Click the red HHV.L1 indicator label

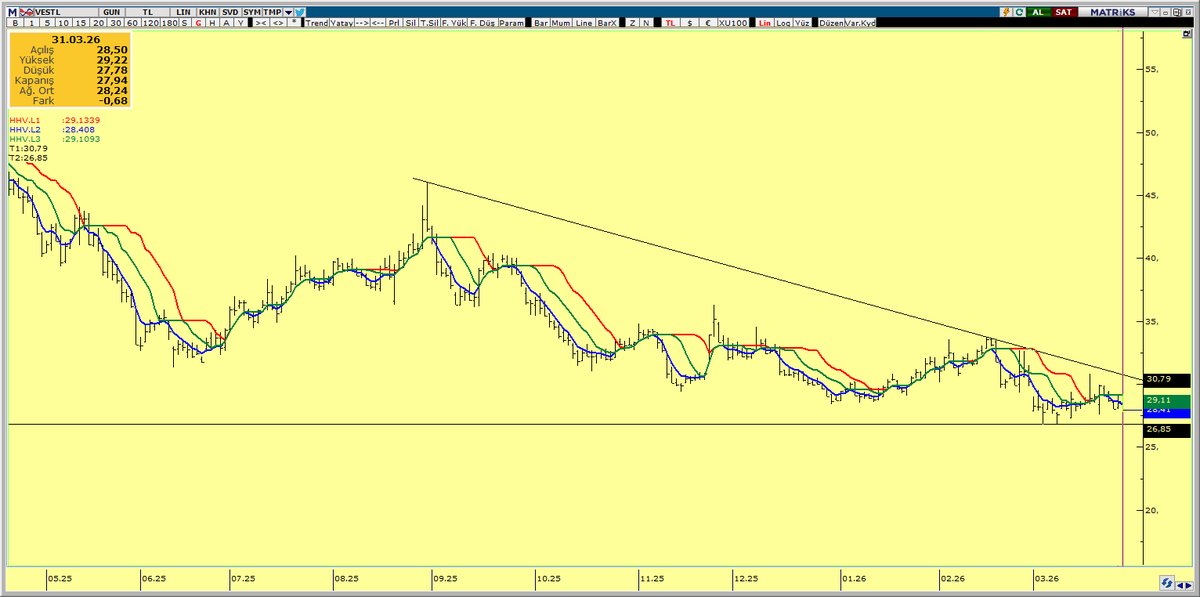[x=25, y=120]
